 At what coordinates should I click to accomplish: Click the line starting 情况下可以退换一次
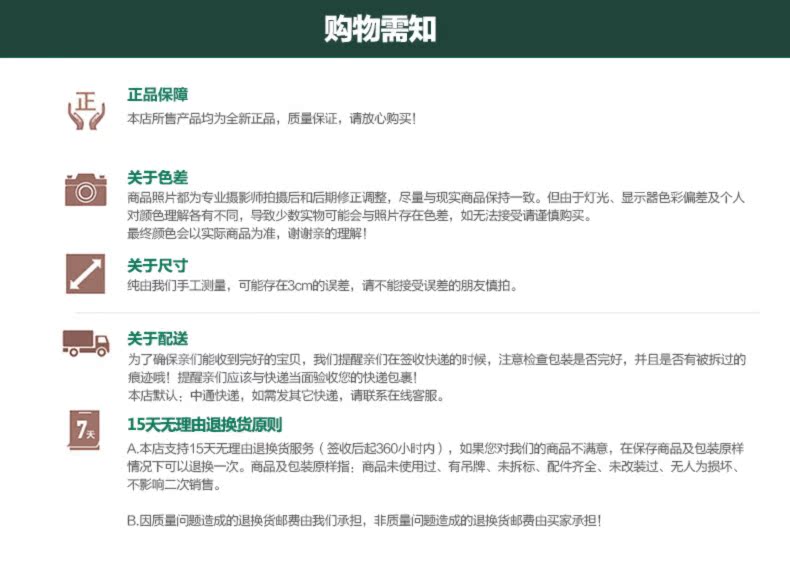(x=434, y=467)
